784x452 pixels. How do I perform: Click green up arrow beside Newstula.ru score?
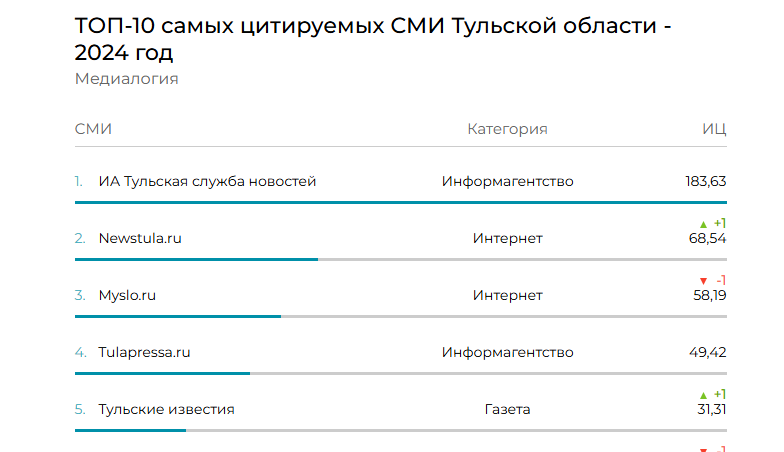704,223
